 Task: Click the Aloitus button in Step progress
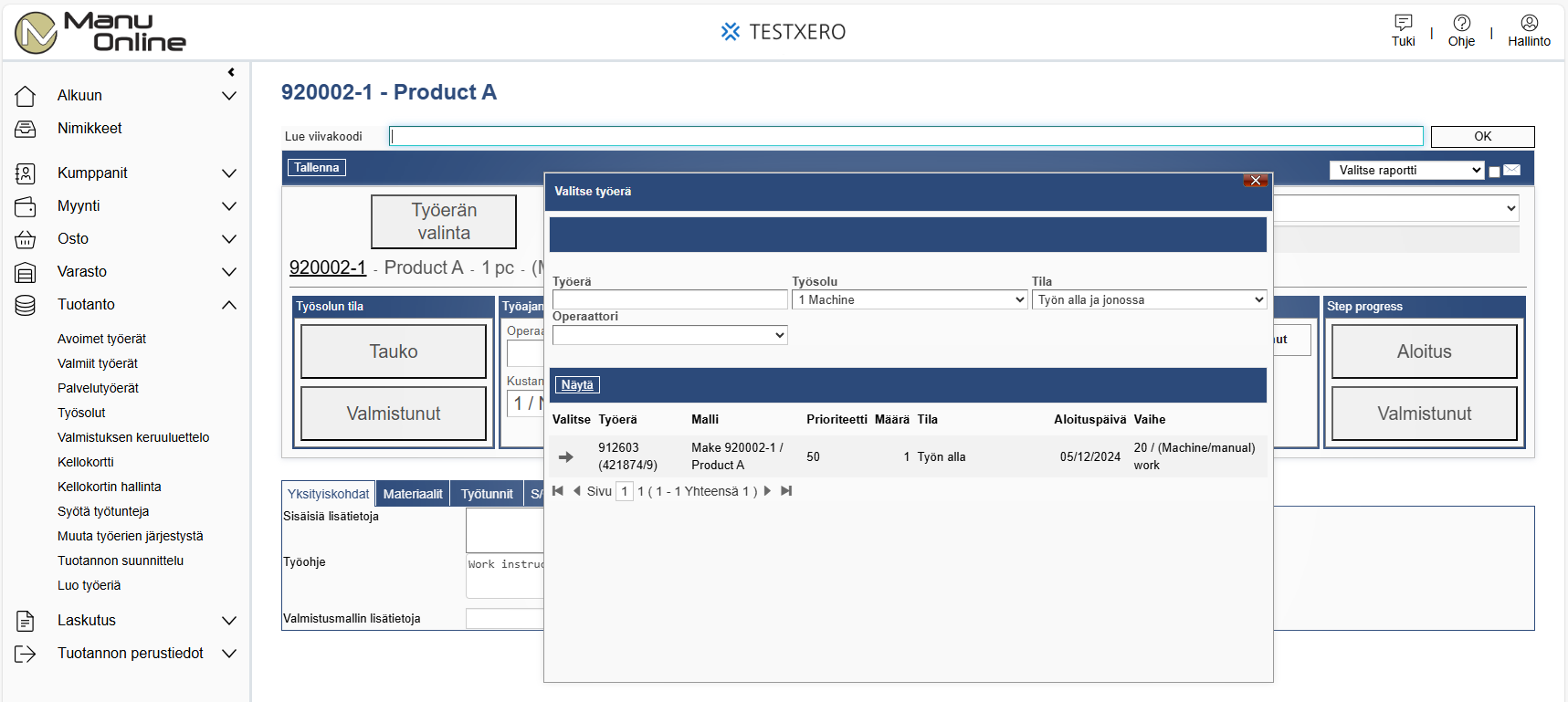(1425, 351)
